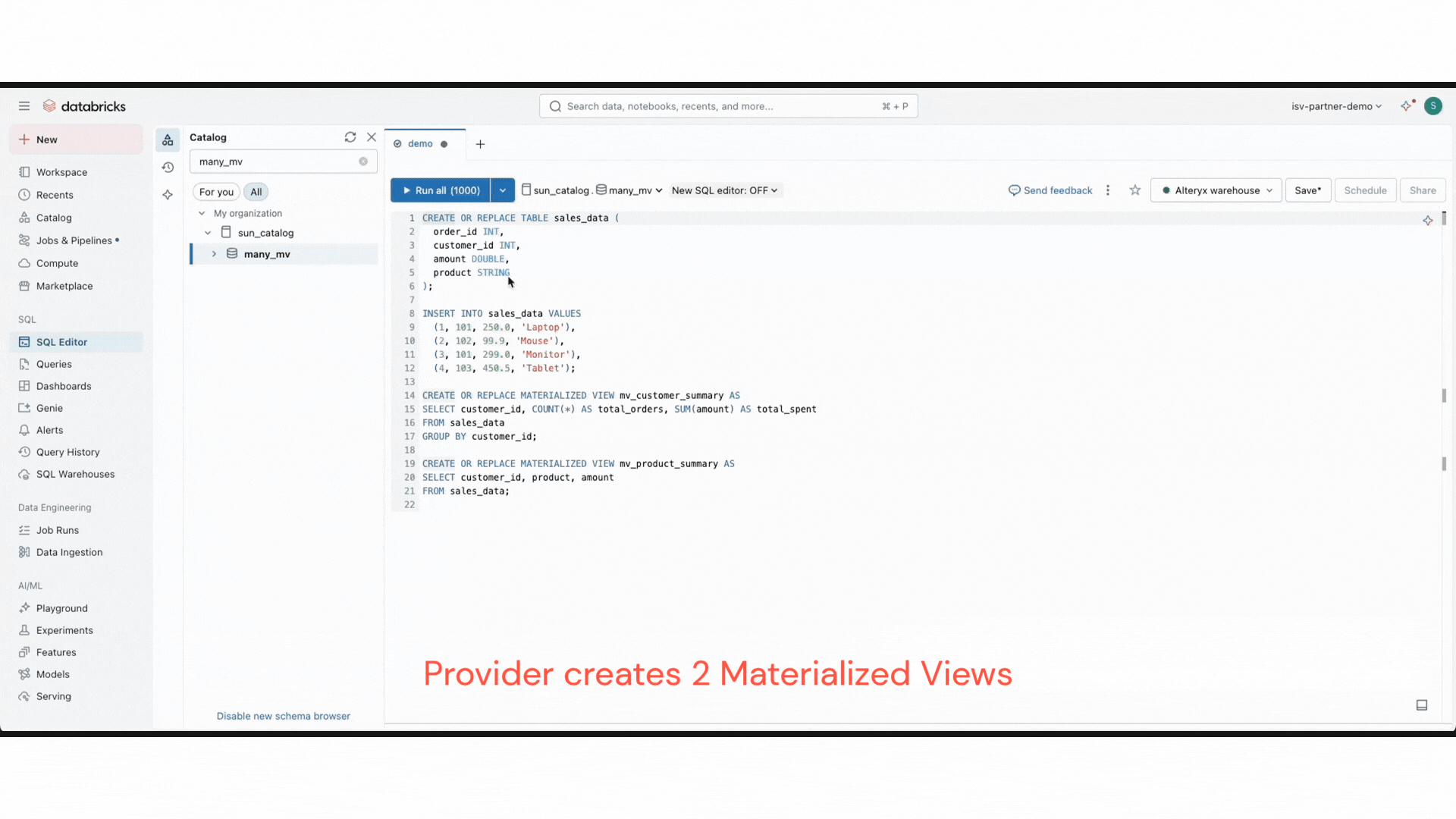
Task: Add a new query tab
Action: [x=480, y=144]
